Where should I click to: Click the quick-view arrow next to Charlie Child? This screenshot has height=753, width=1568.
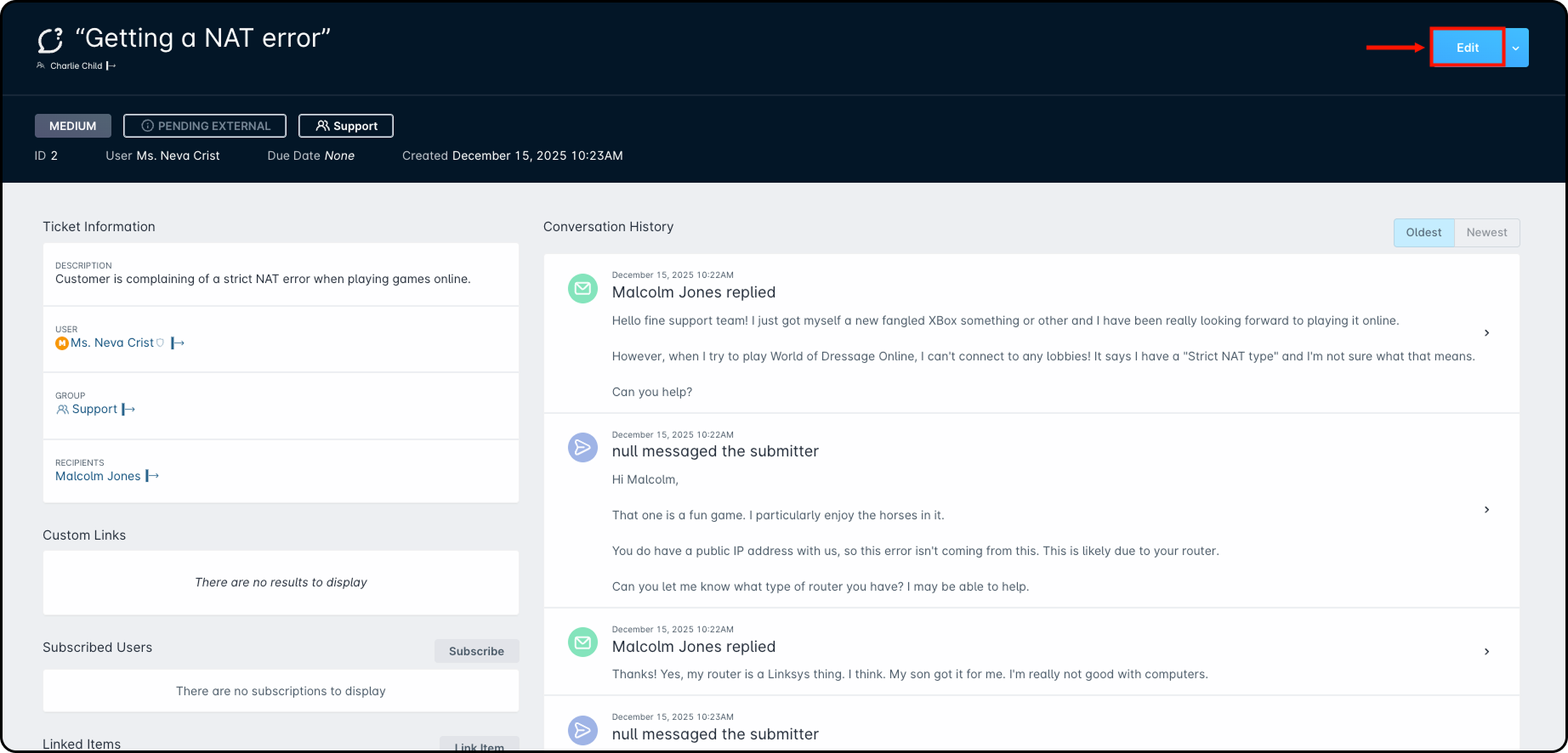tap(111, 66)
